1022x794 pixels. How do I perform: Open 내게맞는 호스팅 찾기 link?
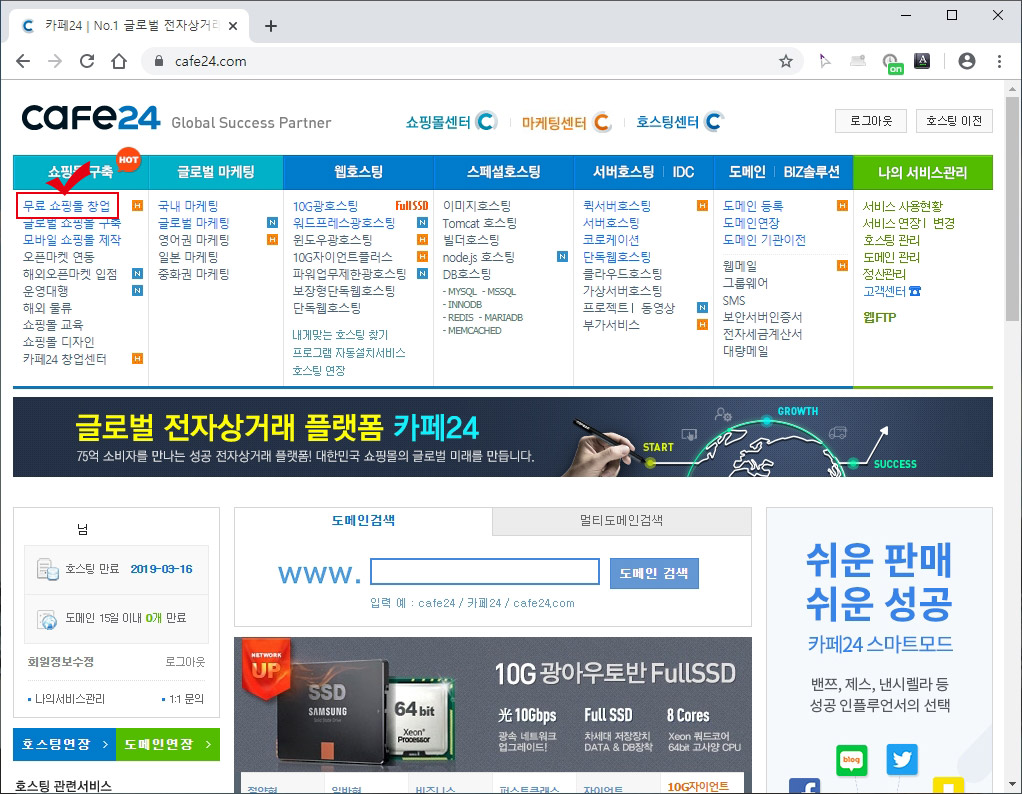coord(340,335)
